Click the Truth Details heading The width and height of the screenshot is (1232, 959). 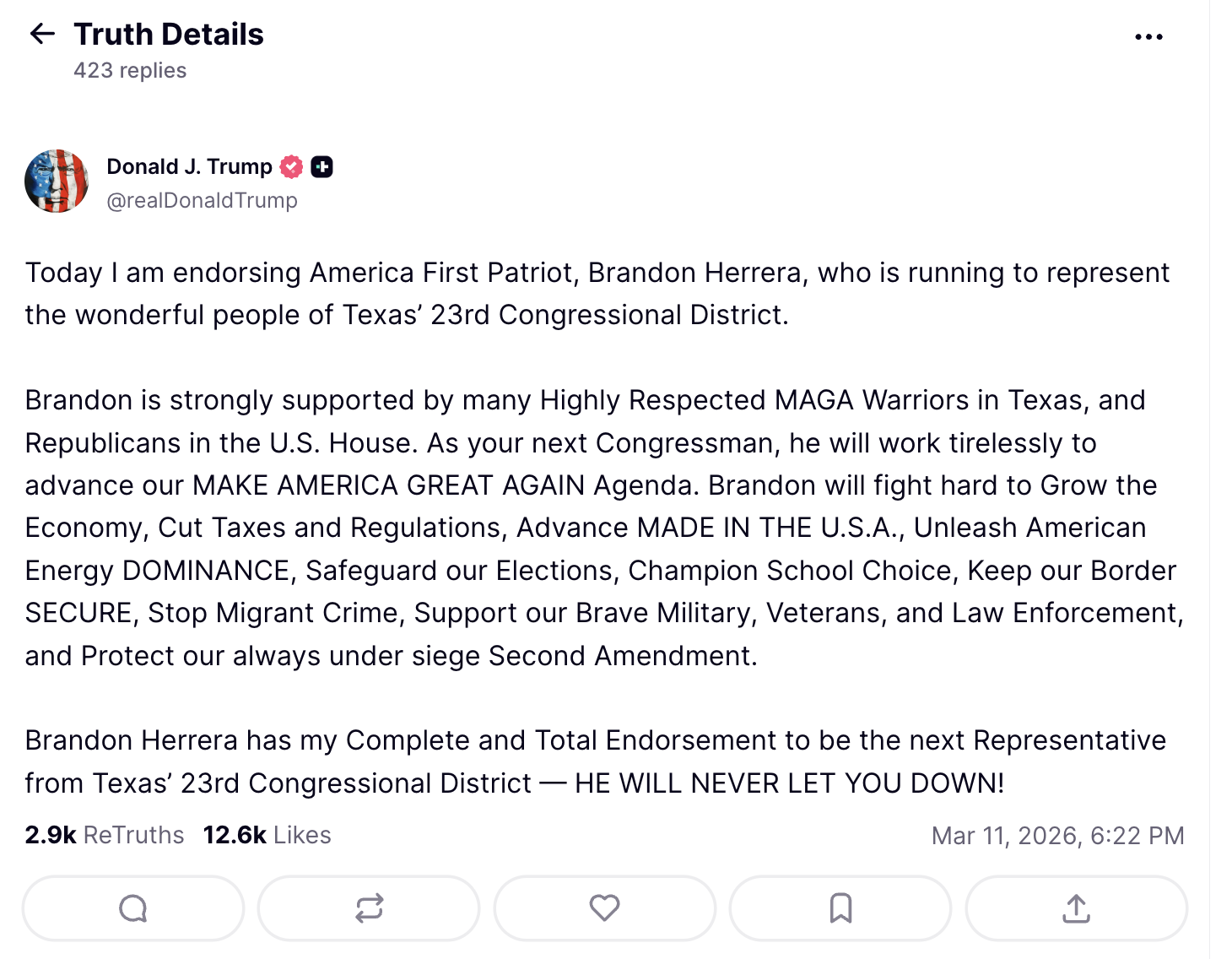pos(169,35)
